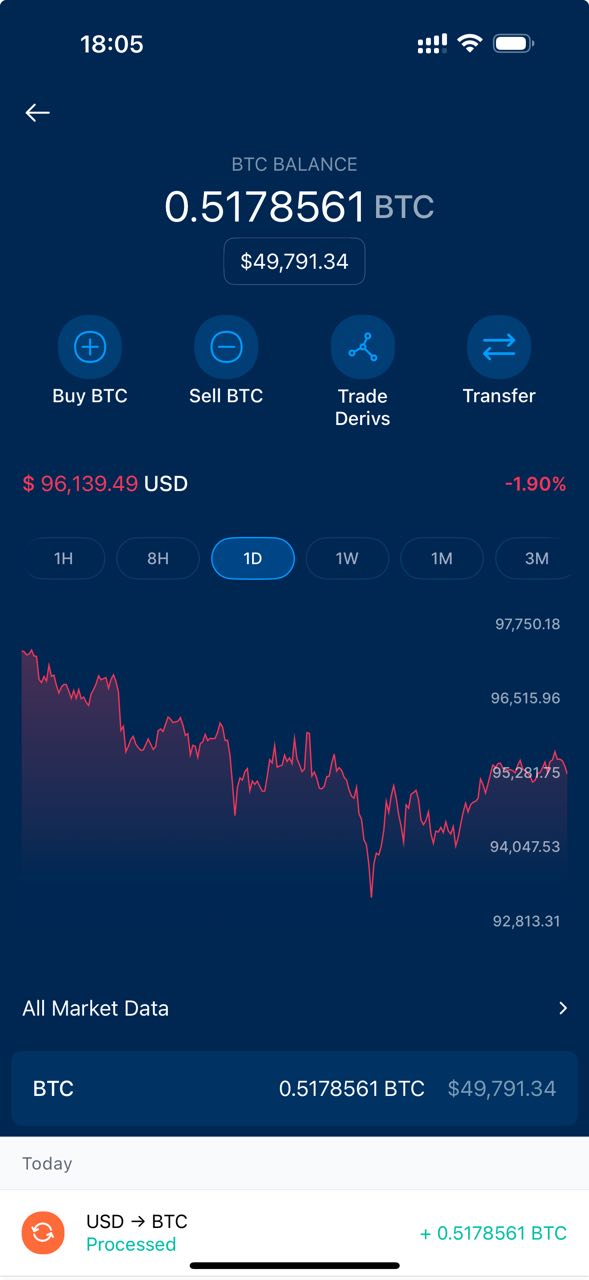589x1280 pixels.
Task: Open the Trade Derivs icon
Action: [x=363, y=347]
